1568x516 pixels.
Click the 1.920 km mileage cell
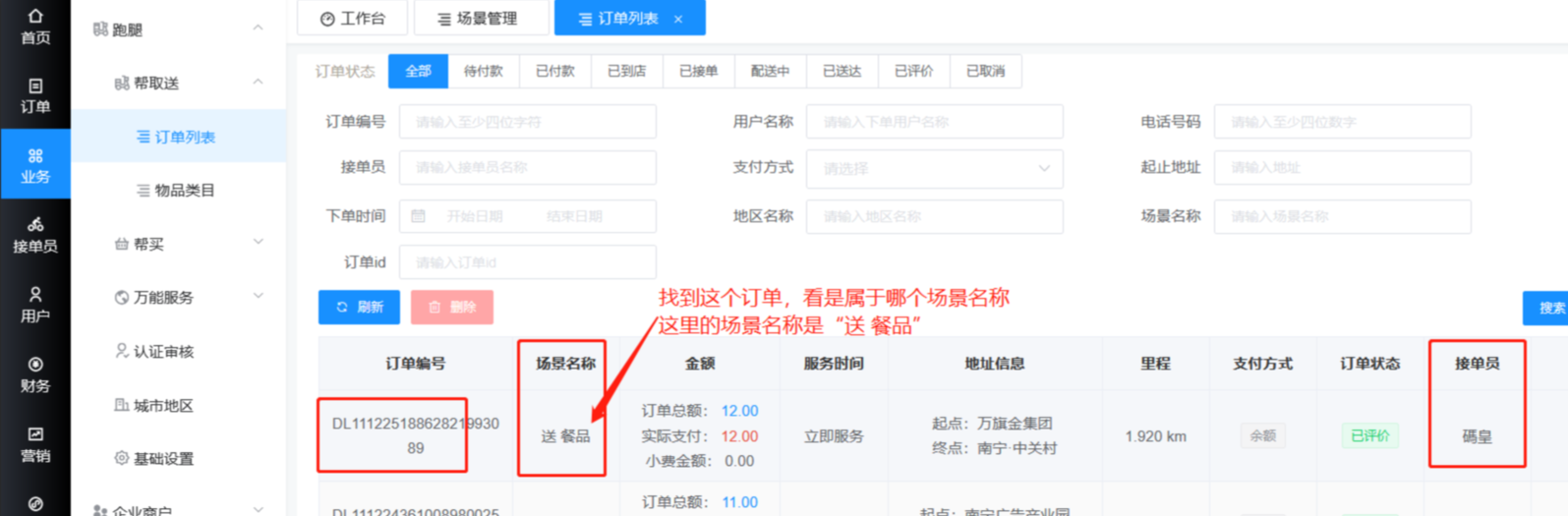[1155, 436]
